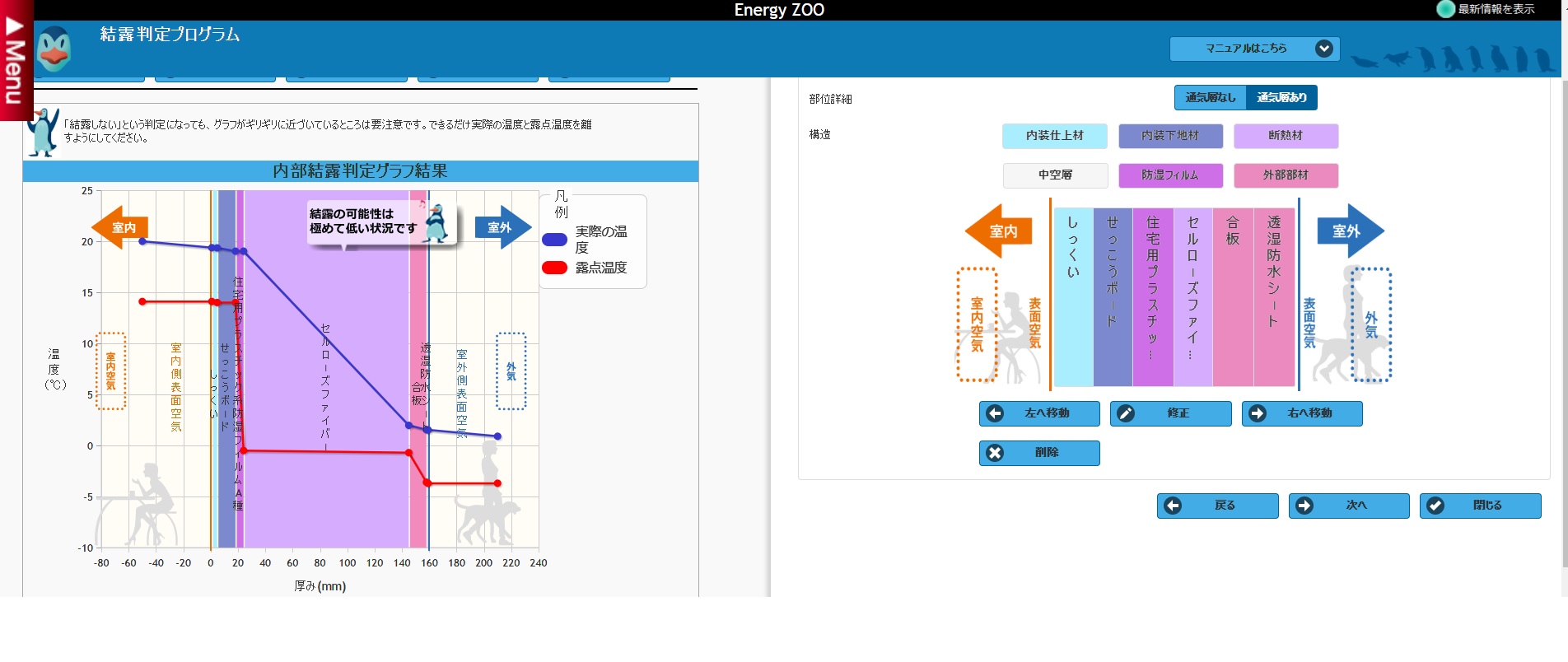Open the マニュアルはこちら dropdown
Screen dimensions: 1568x662
1254,49
